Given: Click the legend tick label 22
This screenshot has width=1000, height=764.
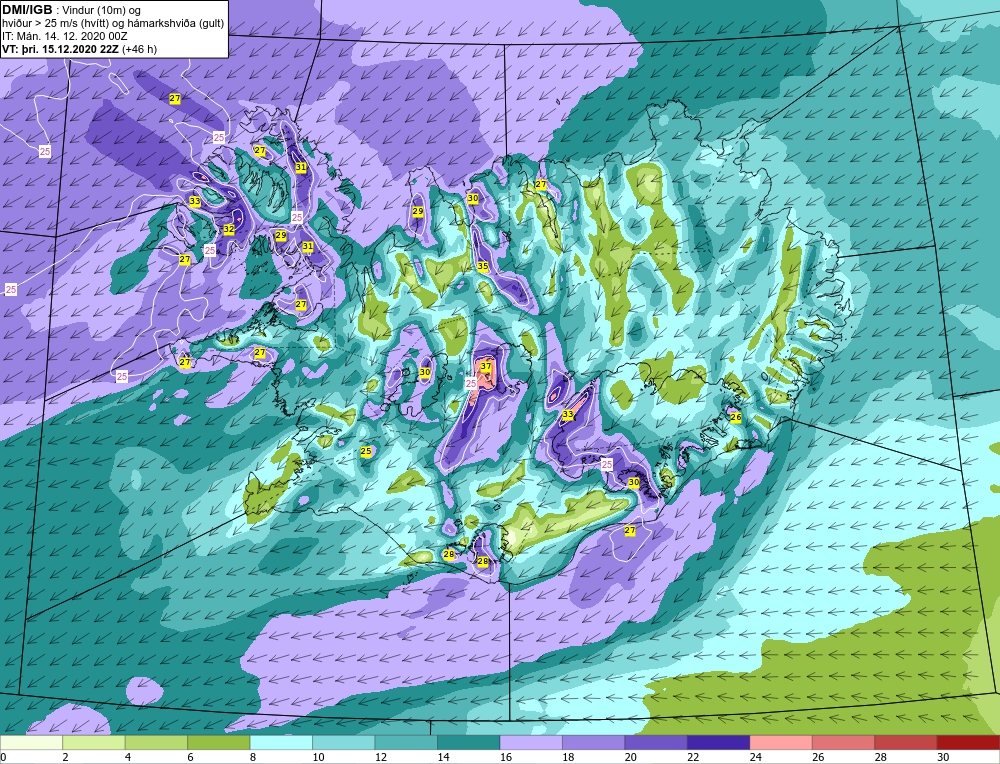Looking at the screenshot, I should [x=693, y=757].
